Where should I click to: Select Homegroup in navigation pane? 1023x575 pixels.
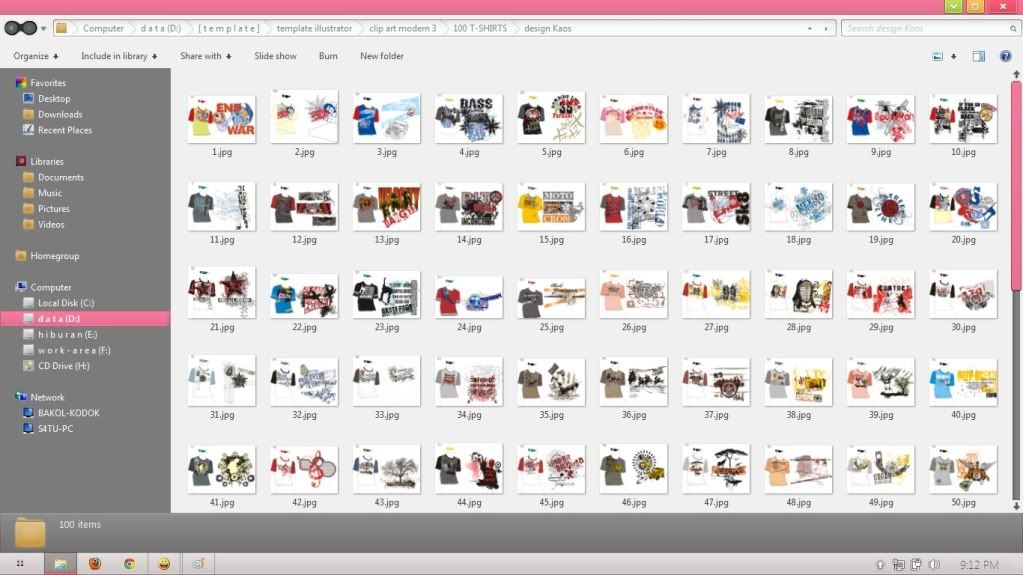coord(54,256)
